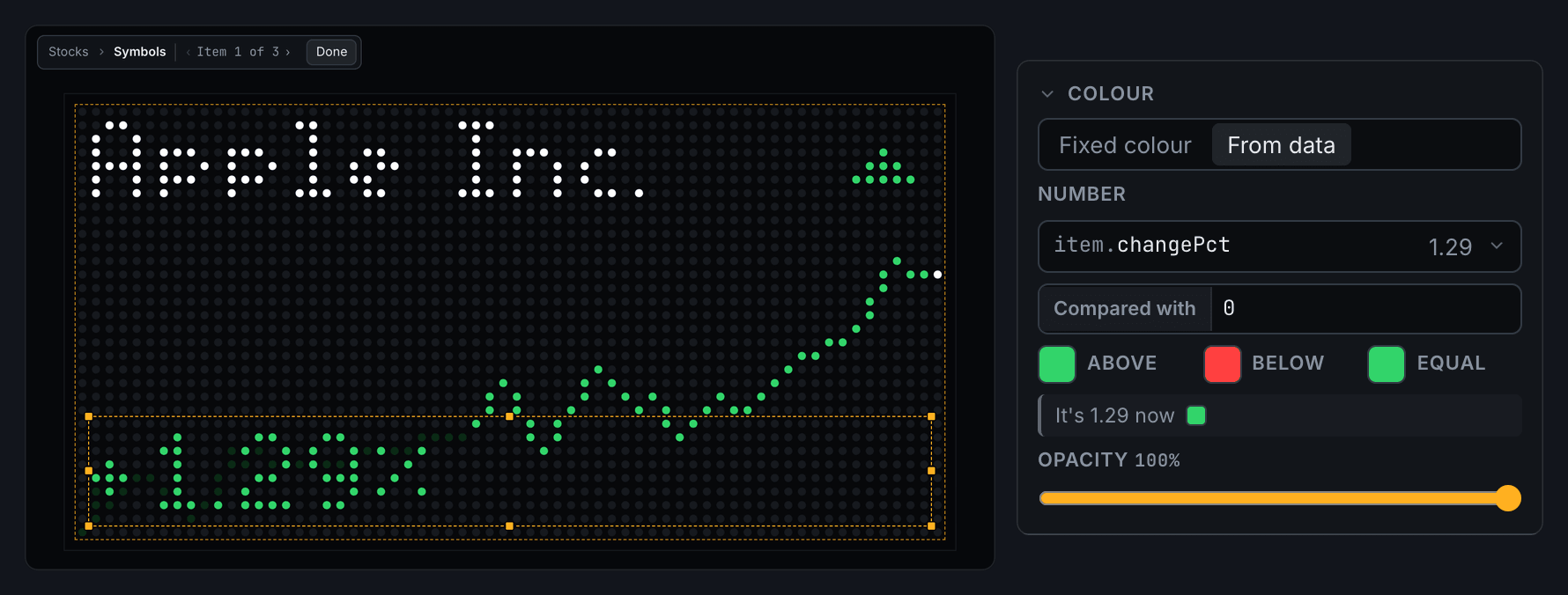Screen dimensions: 1568x595
Task: Select the From data tab
Action: 1281,145
